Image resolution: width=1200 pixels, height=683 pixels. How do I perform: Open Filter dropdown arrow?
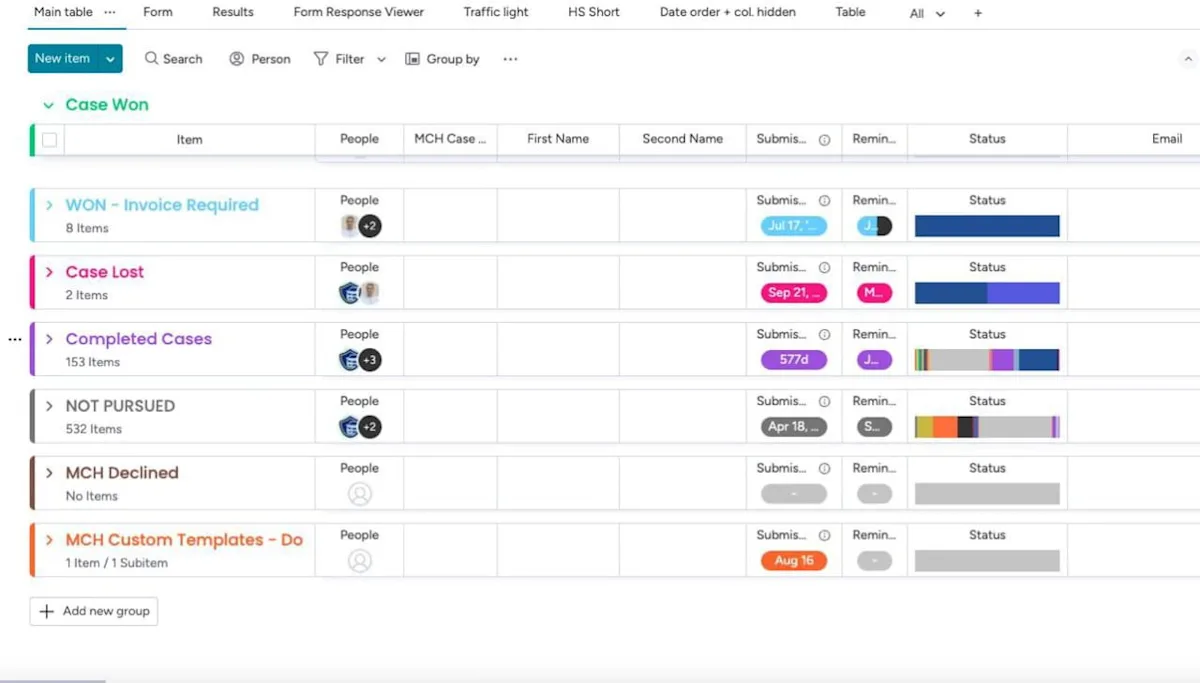click(x=381, y=60)
